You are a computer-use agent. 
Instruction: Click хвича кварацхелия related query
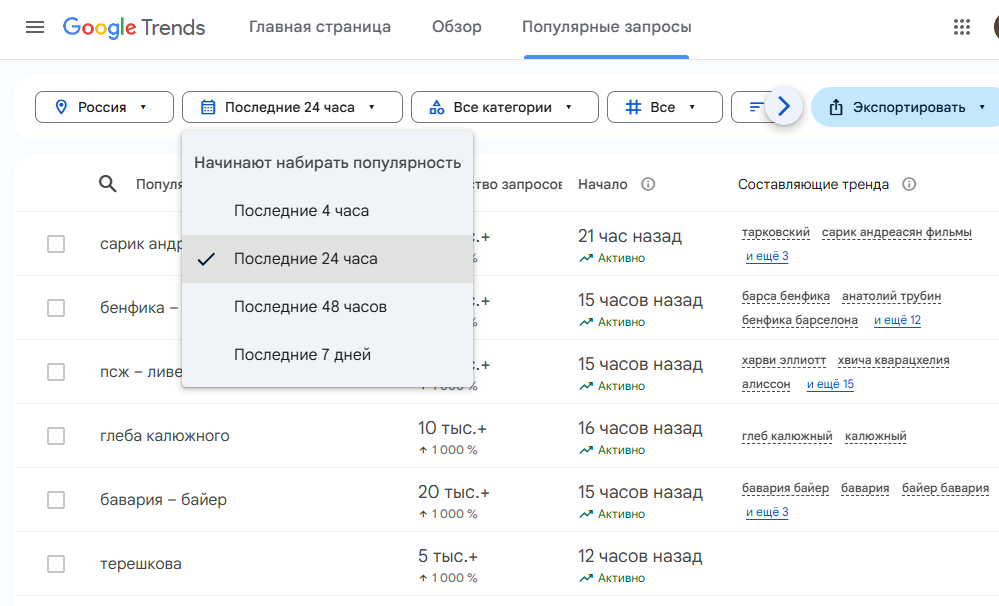click(893, 361)
